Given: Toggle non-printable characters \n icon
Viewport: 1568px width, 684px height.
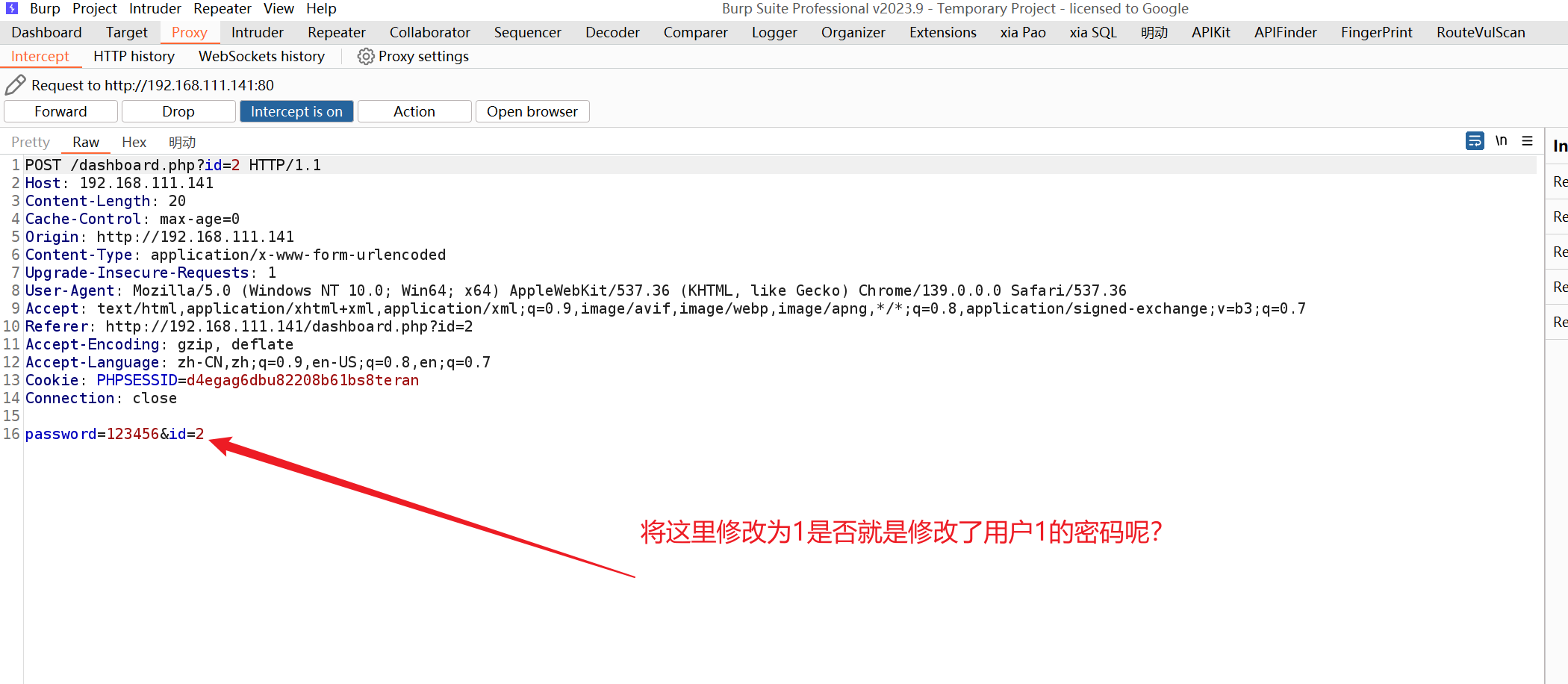Looking at the screenshot, I should click(x=1501, y=140).
